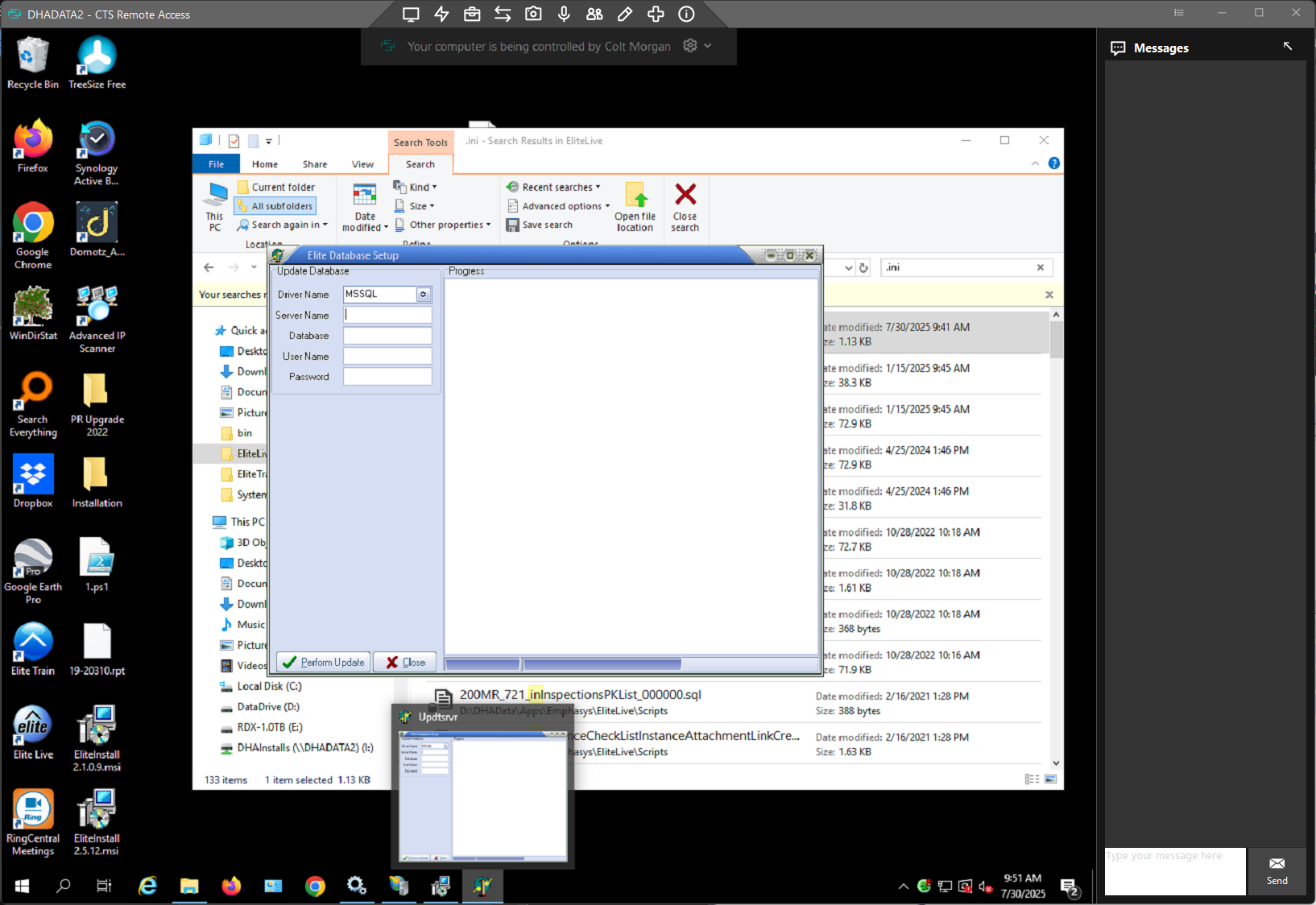Collapse the Explorer ribbon chevron

[1035, 163]
